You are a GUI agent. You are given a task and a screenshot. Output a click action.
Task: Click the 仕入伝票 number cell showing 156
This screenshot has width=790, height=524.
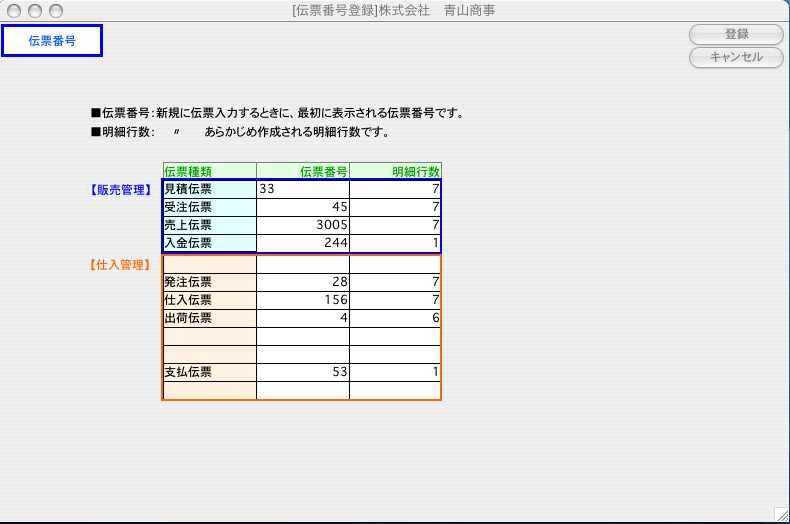click(x=303, y=300)
